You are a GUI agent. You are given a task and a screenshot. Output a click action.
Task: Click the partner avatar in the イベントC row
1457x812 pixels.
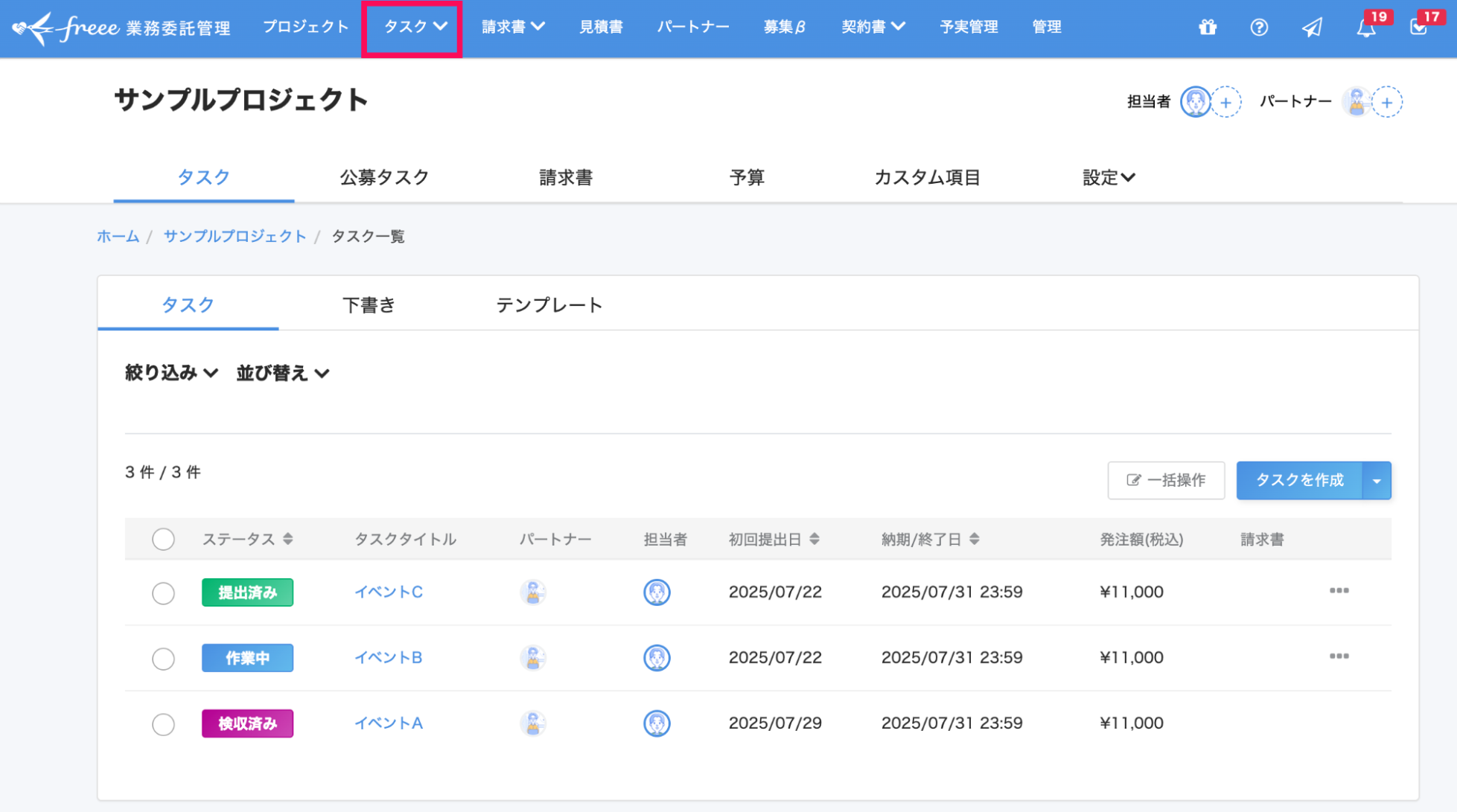533,592
